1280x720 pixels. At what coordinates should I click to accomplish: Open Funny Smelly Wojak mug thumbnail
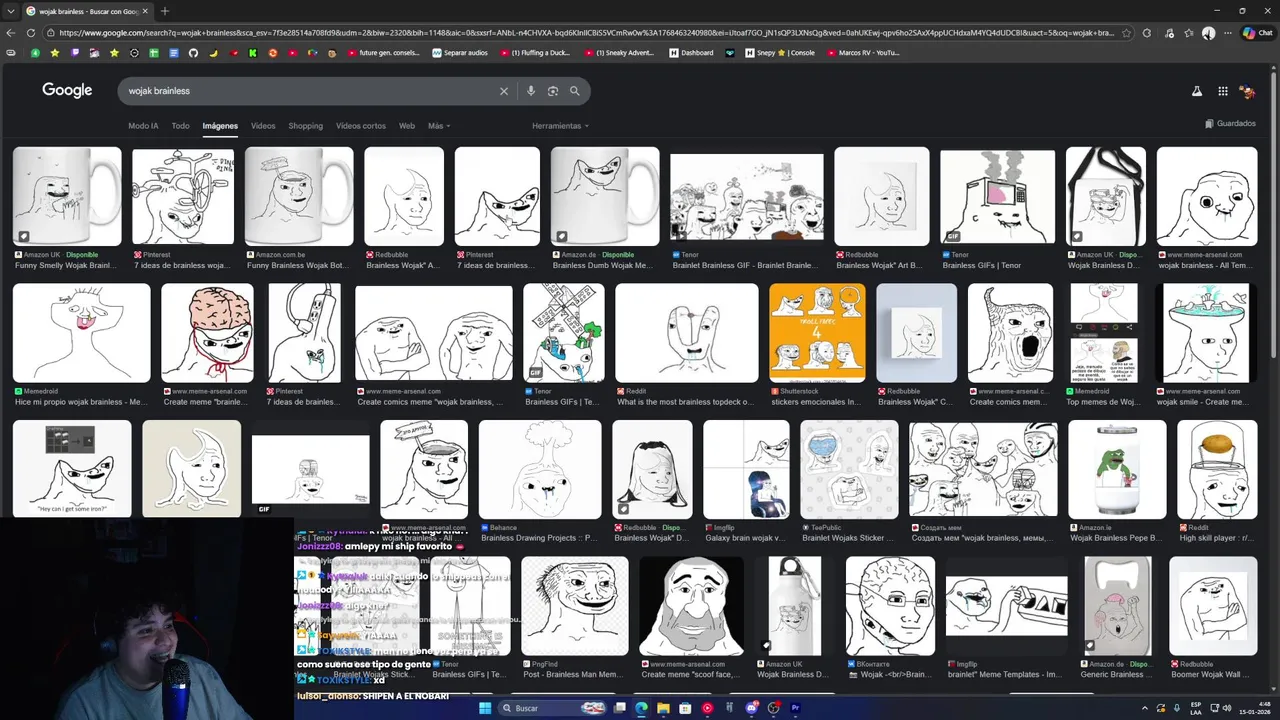pyautogui.click(x=67, y=196)
